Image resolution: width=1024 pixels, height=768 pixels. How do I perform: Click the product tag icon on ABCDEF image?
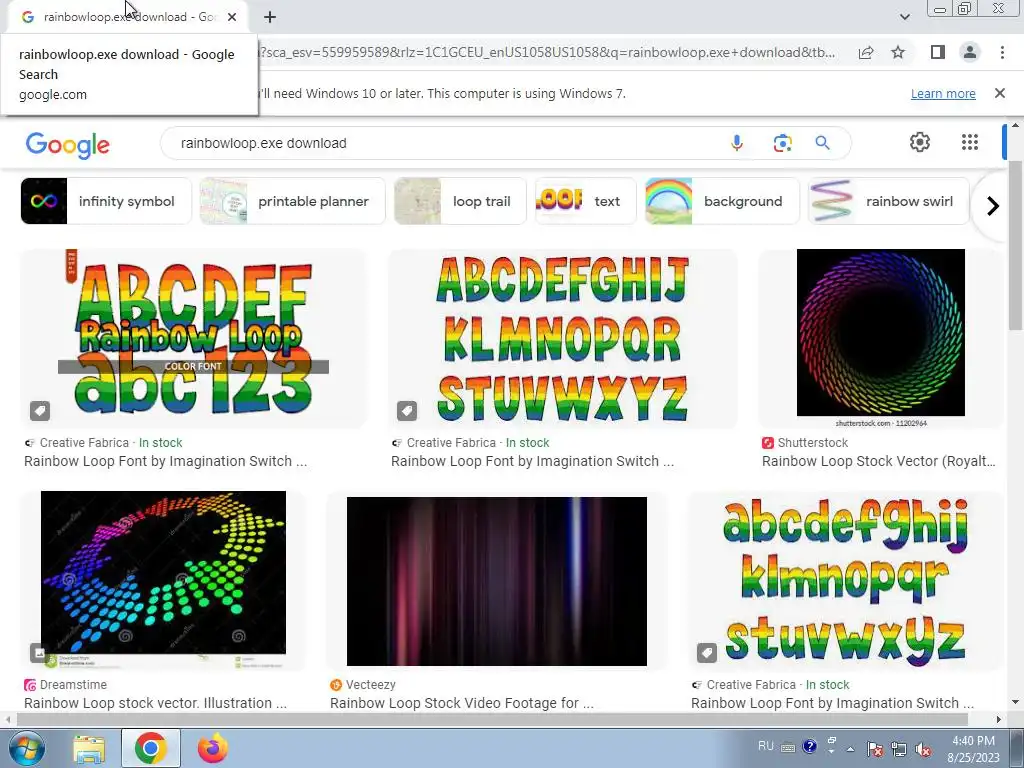coord(40,411)
